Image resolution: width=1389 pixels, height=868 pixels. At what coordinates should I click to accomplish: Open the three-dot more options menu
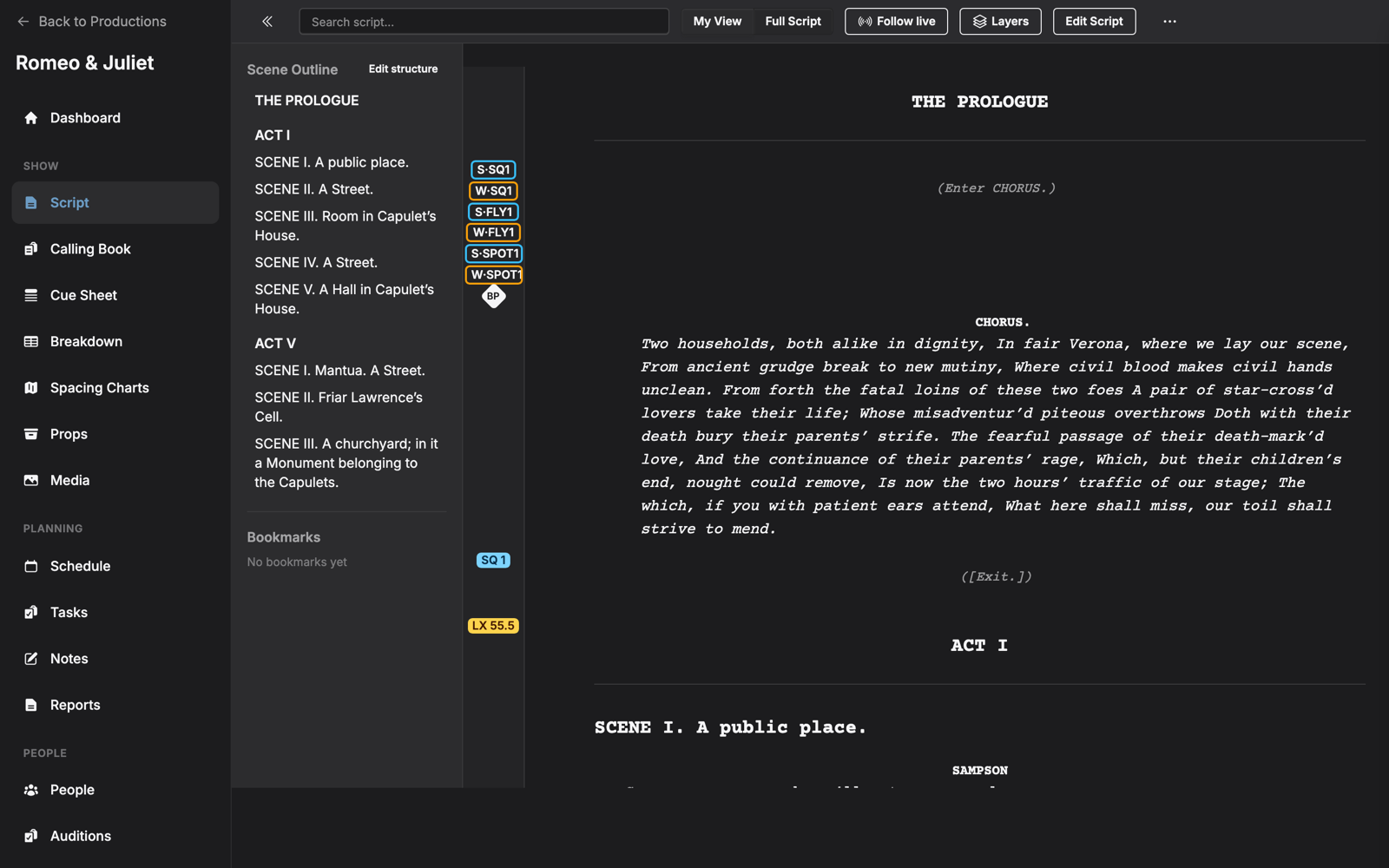click(x=1169, y=22)
